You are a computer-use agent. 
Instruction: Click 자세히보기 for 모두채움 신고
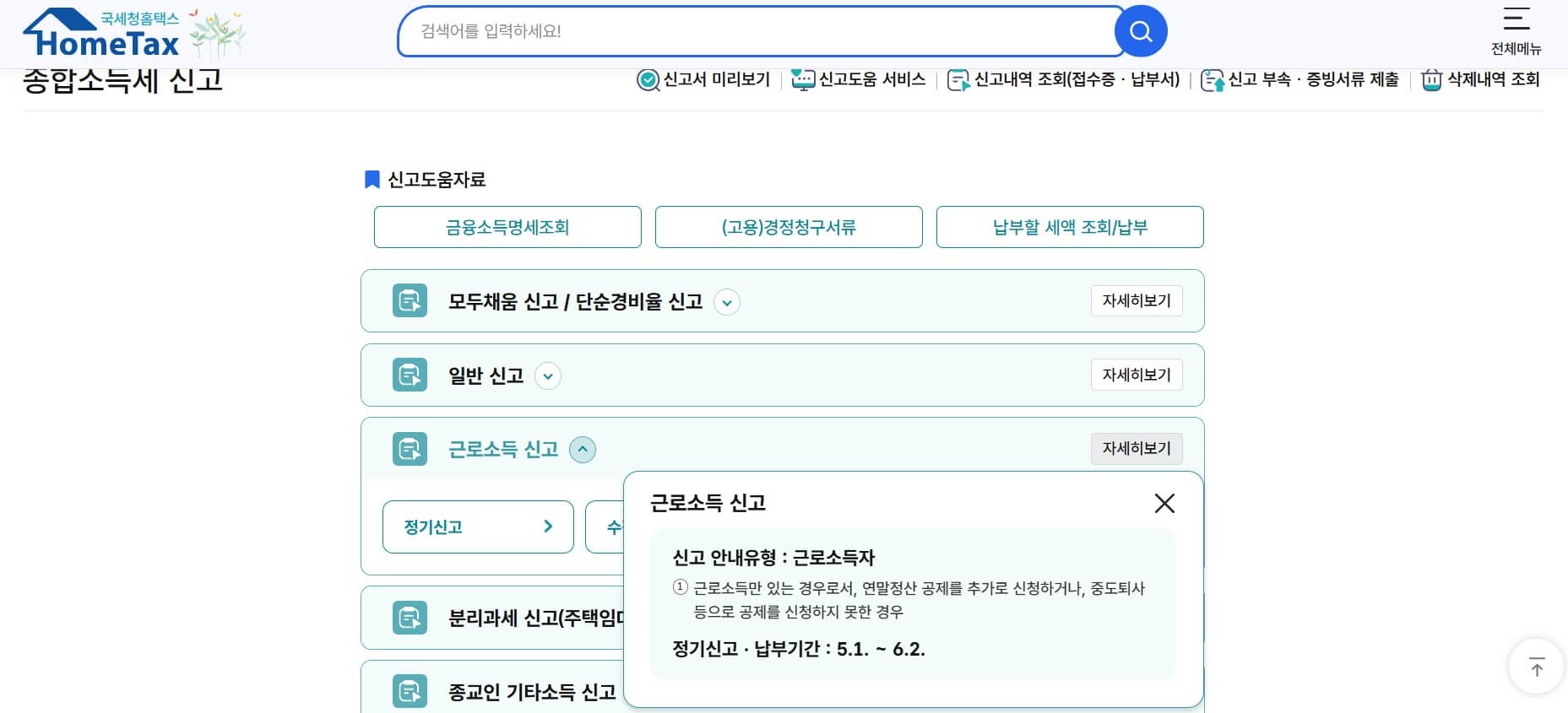pos(1137,300)
